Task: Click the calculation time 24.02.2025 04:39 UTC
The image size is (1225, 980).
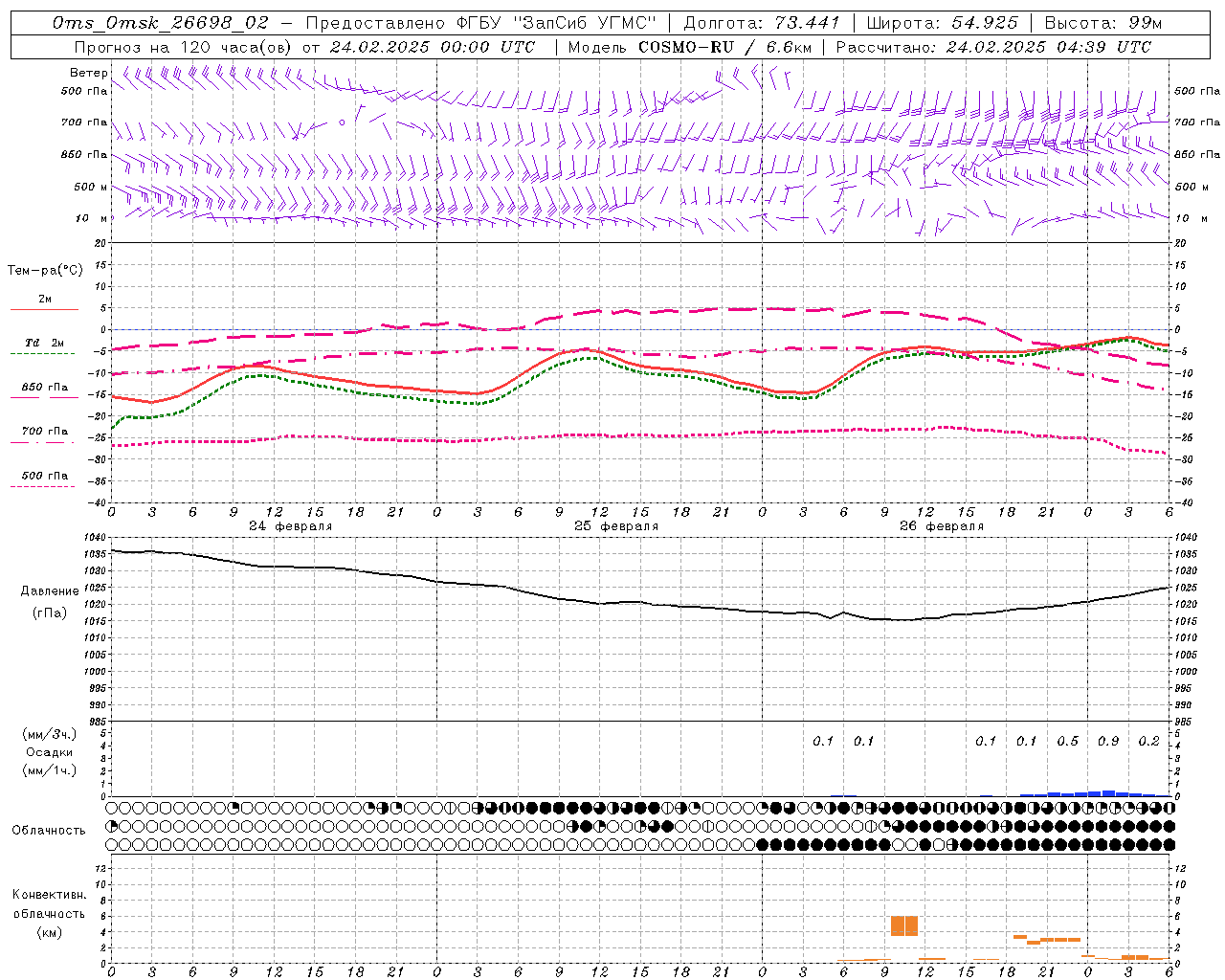Action: click(1048, 47)
